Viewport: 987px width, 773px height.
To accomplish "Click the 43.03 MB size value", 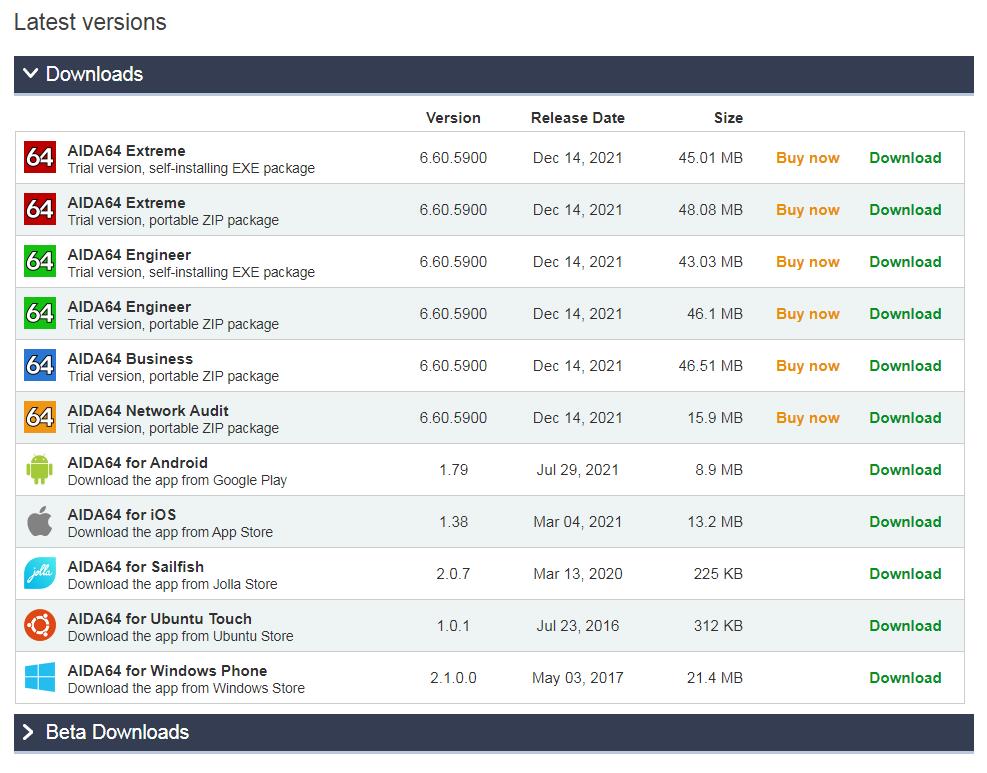I will pos(711,262).
